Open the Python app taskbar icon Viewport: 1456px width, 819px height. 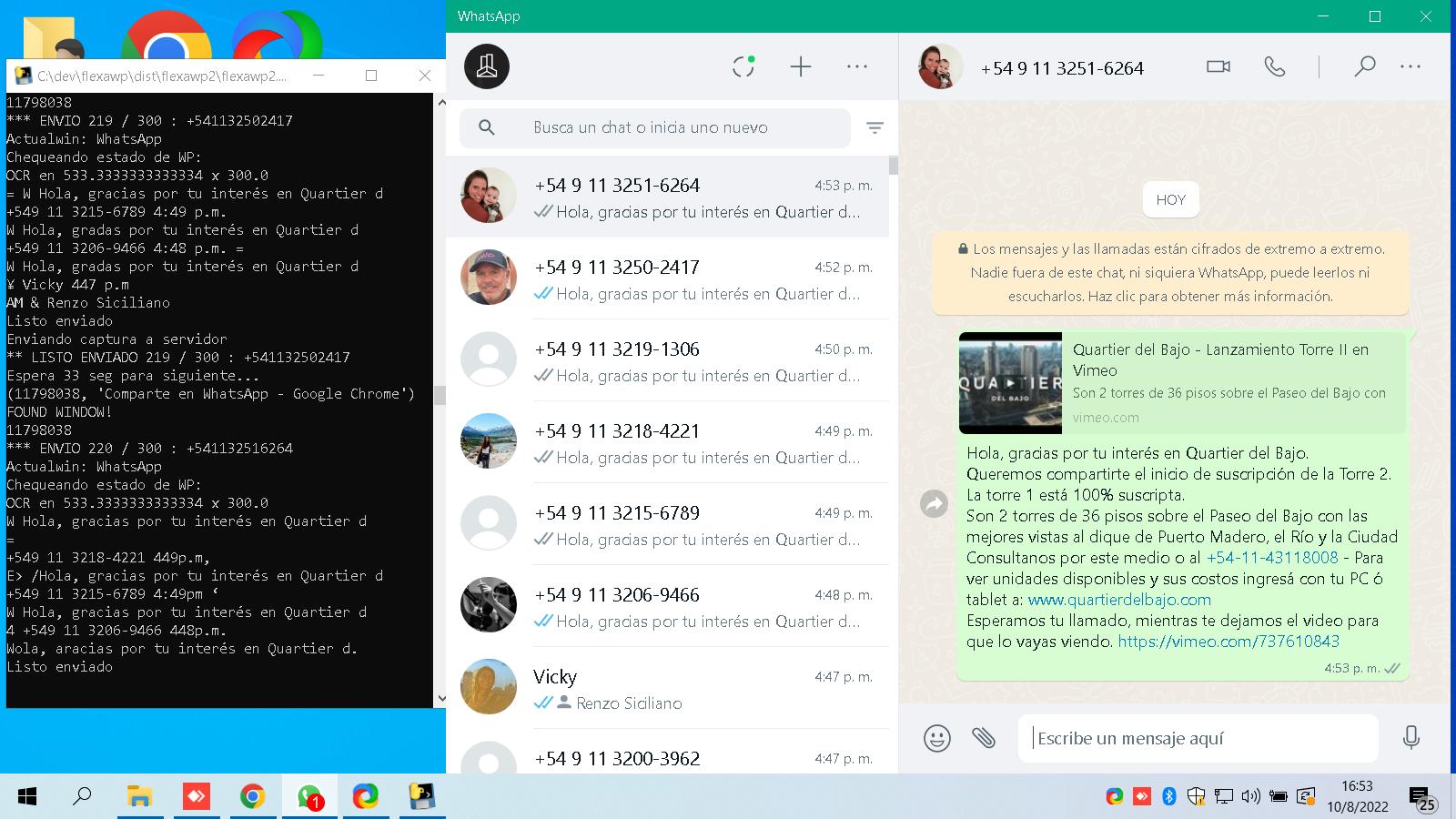(422, 797)
